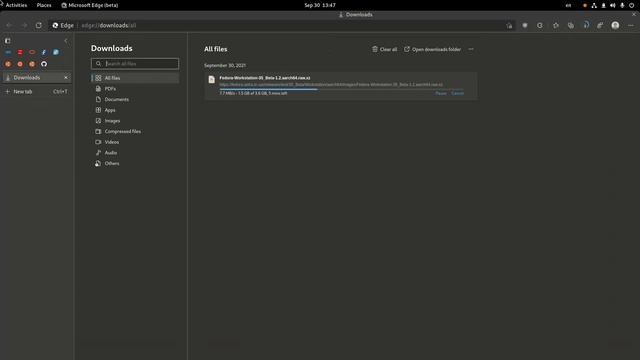Click the microphone icon in top bar
Image resolution: width=640 pixels, height=360 pixels.
[622, 5]
